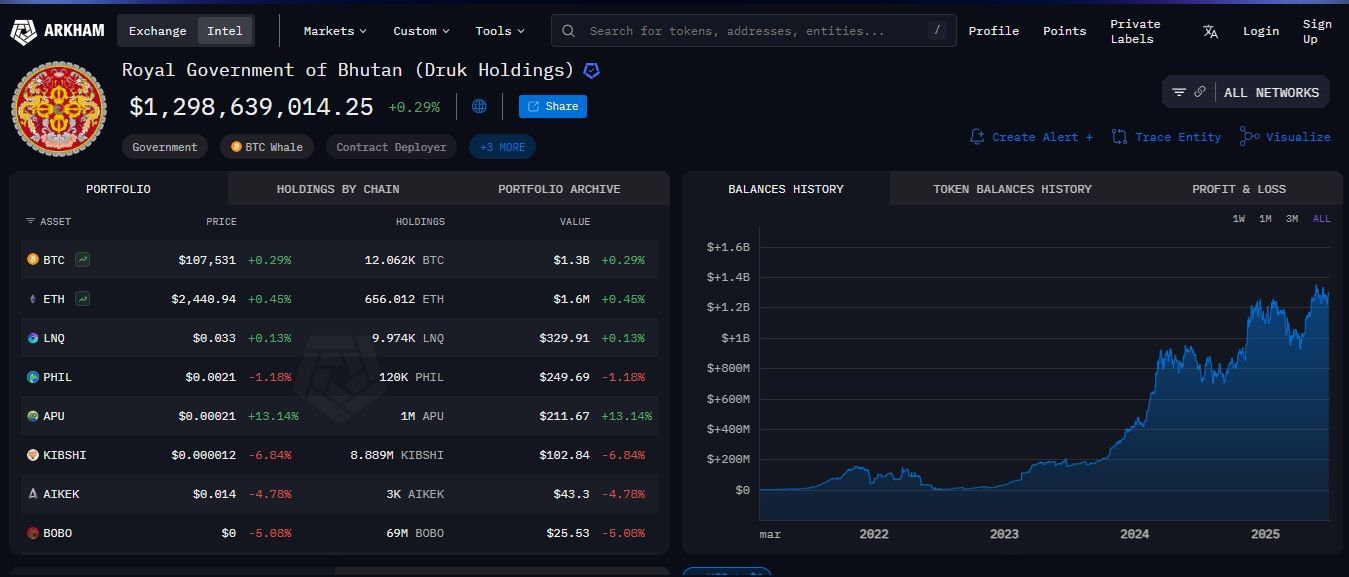Click the total balance $1,298,639,014.25

pos(251,107)
